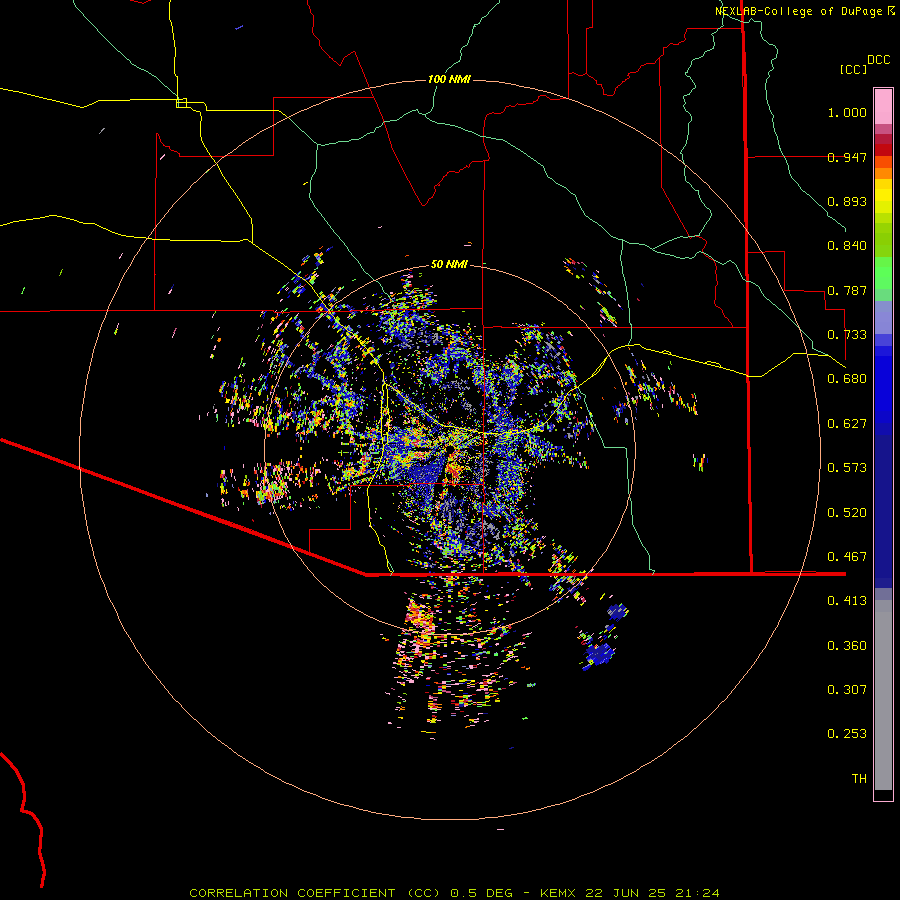Select the 0.413 scale value
Screen dimensions: 900x900
pyautogui.click(x=847, y=601)
